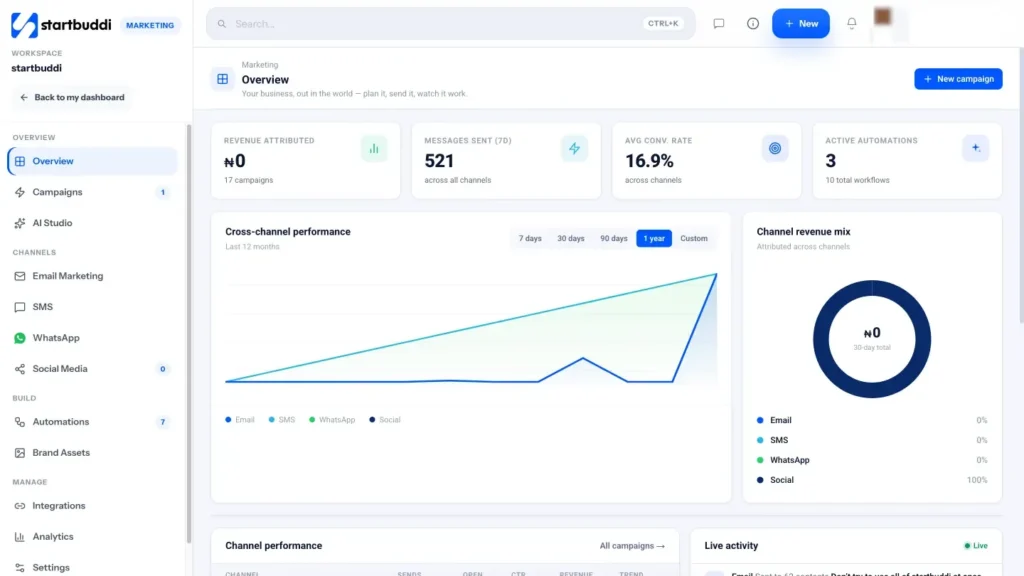Select the 1 year range
Viewport: 1024px width, 576px height.
(654, 238)
